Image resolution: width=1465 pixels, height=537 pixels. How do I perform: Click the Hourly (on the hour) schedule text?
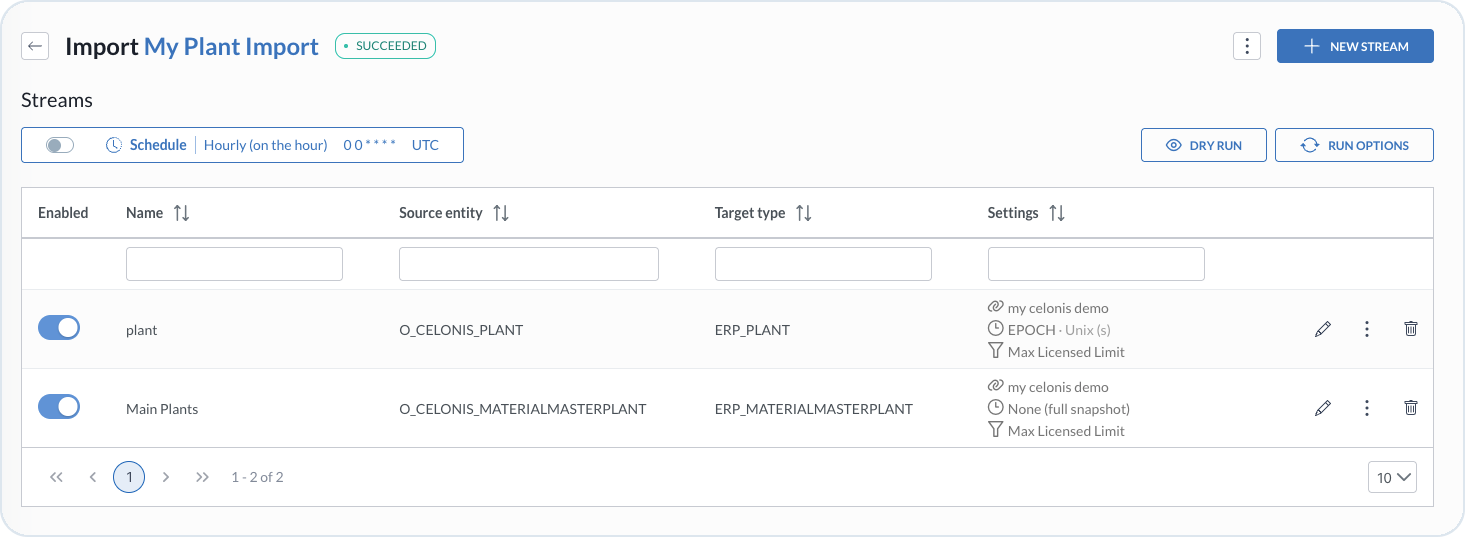[x=266, y=145]
